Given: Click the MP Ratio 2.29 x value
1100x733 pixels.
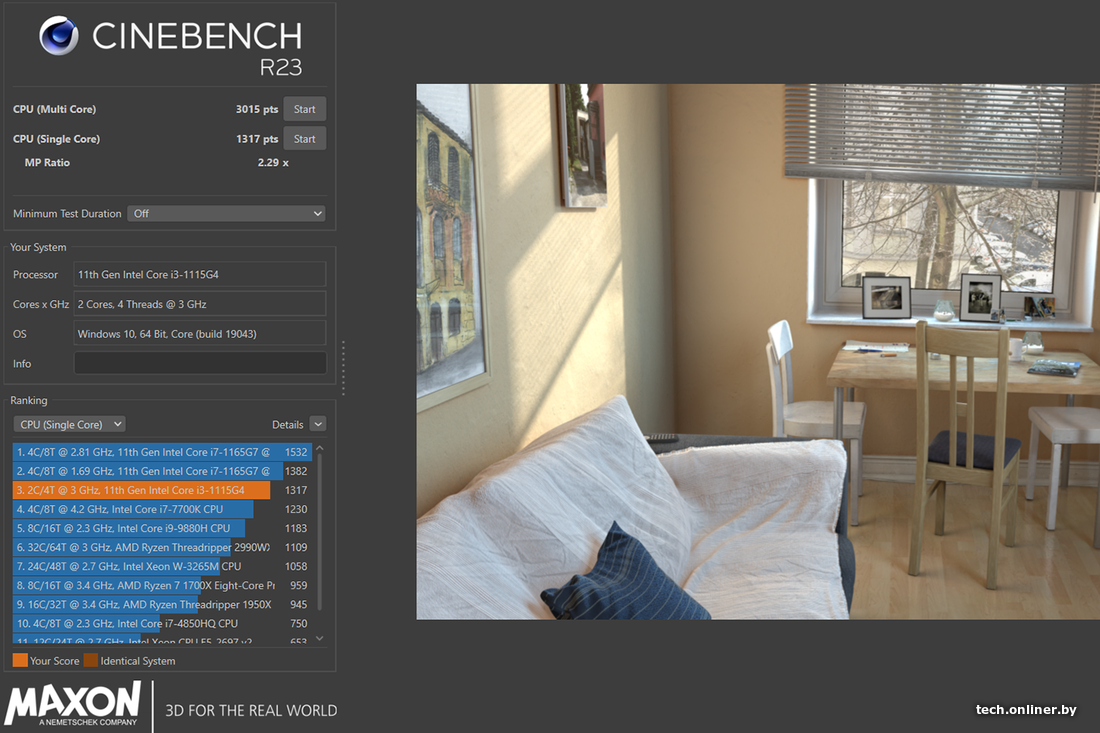Looking at the screenshot, I should coord(273,163).
